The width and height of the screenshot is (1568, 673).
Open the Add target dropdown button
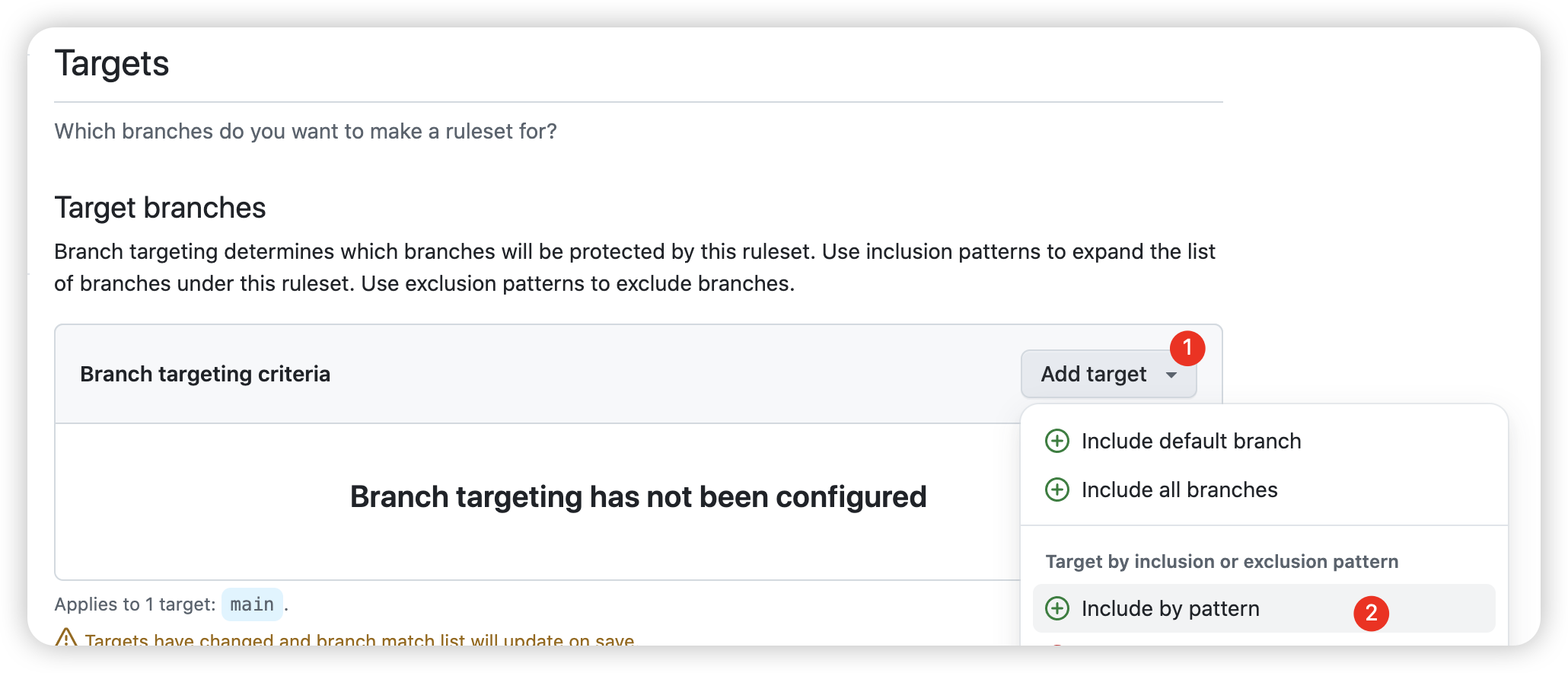(1094, 374)
